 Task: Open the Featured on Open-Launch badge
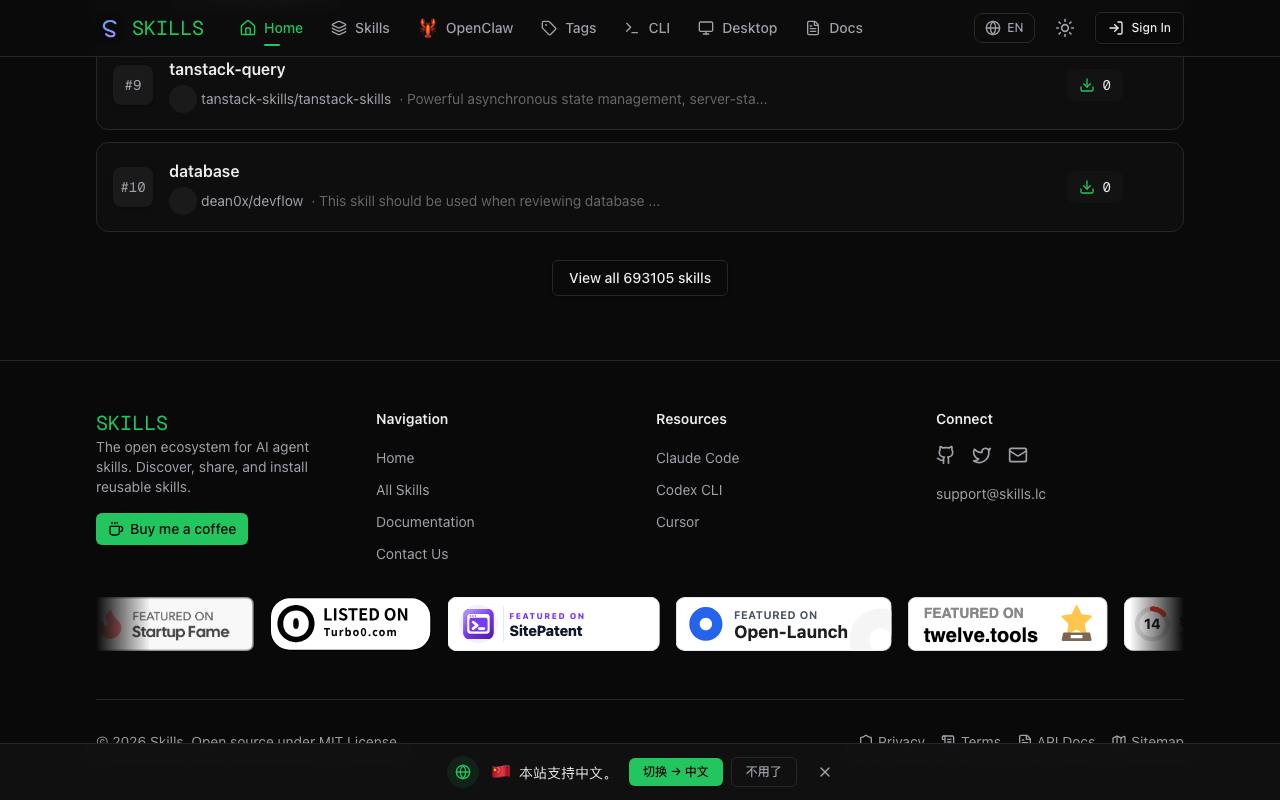pos(784,624)
